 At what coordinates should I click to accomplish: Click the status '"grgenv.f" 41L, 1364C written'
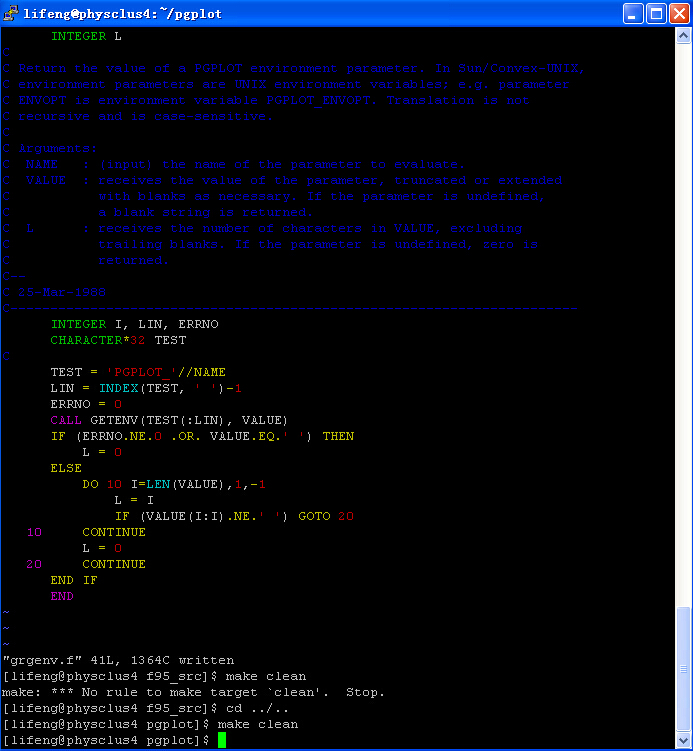118,660
